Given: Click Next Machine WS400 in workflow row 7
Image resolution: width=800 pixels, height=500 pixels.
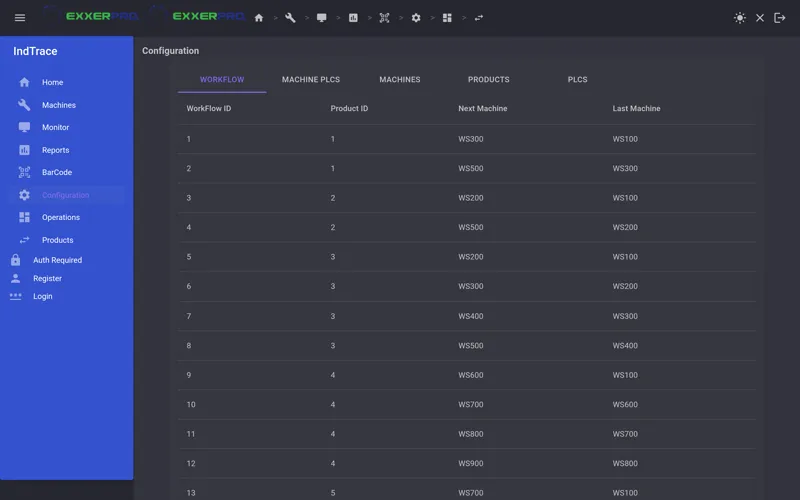Looking at the screenshot, I should 470,316.
